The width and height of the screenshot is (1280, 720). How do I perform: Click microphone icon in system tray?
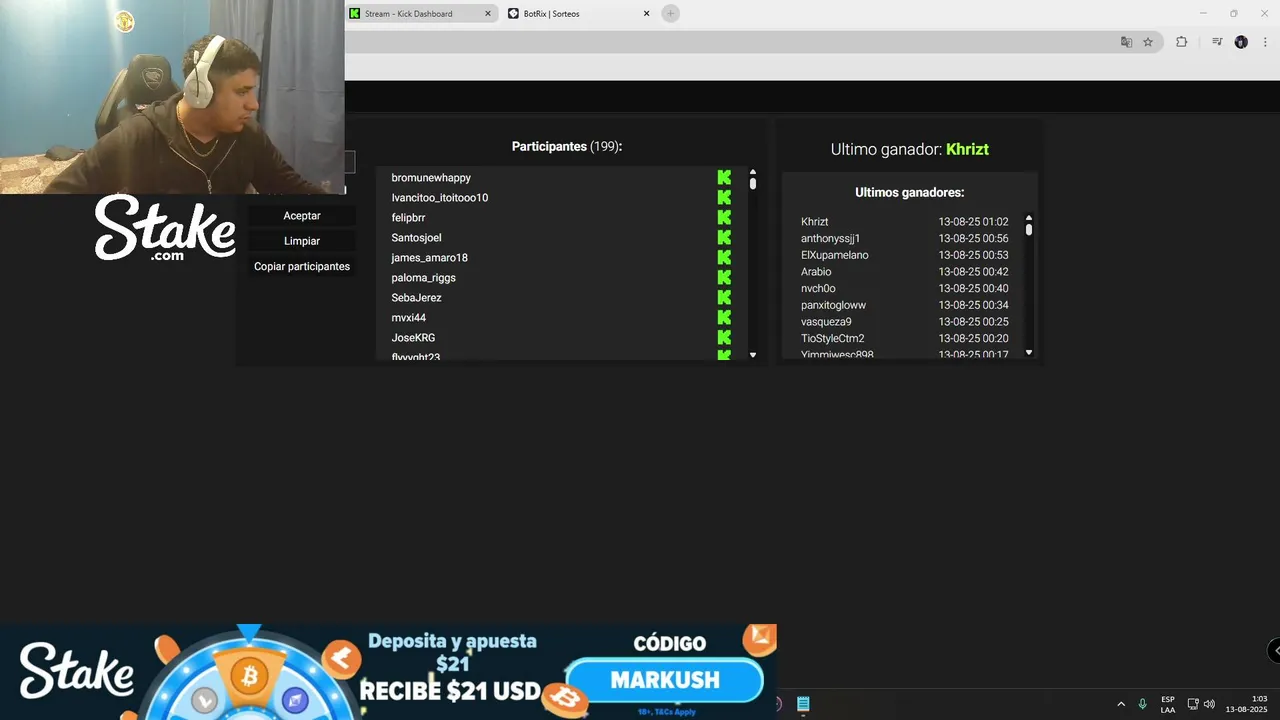click(x=1142, y=704)
